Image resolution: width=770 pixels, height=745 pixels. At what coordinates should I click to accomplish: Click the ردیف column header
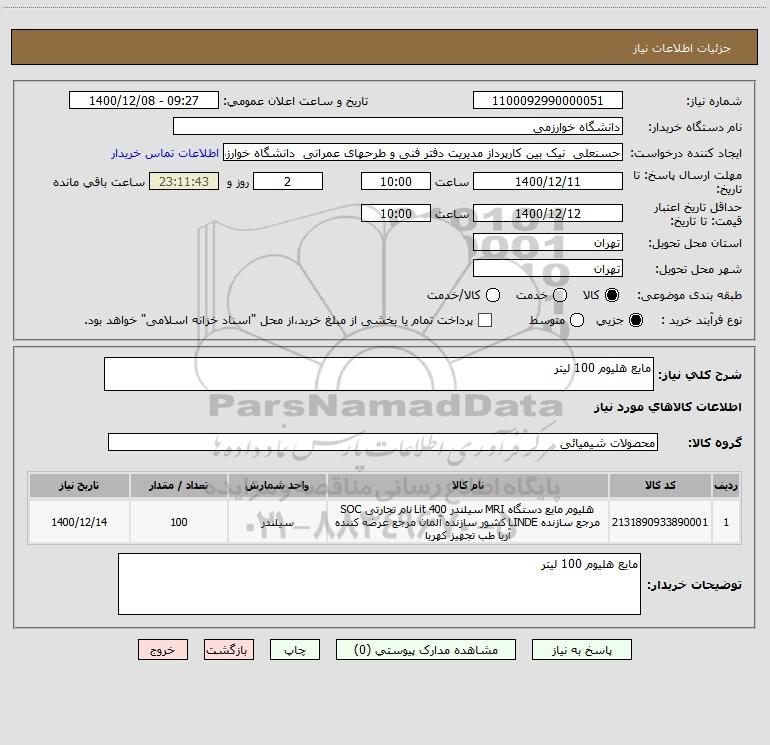(x=726, y=486)
